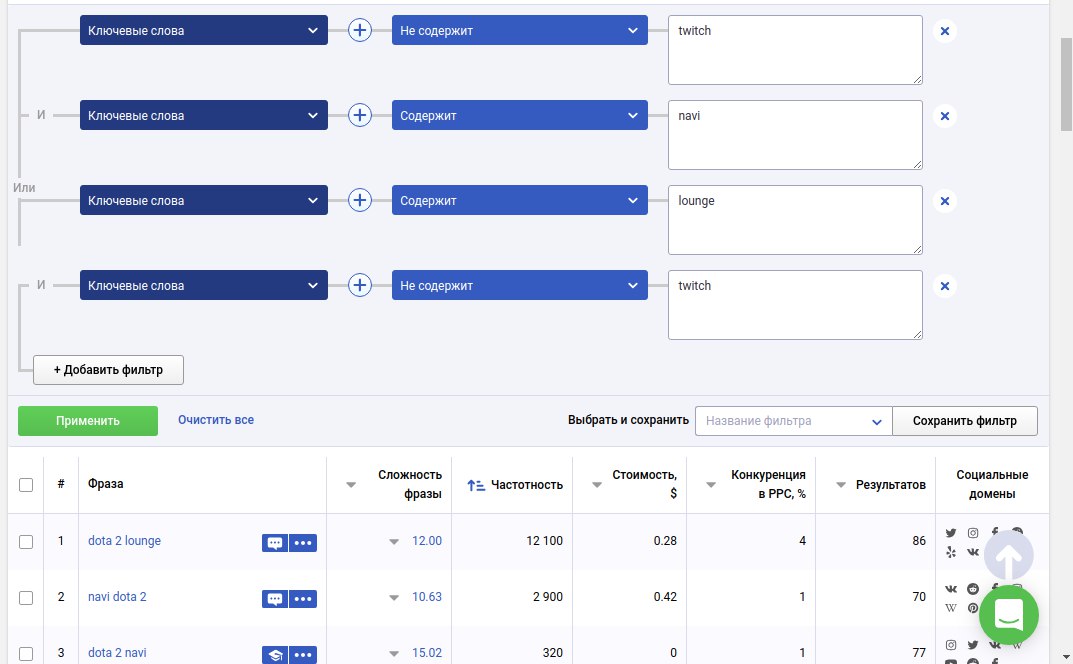
Task: Click the plus icon in the topmost twitch filter row
Action: [360, 30]
